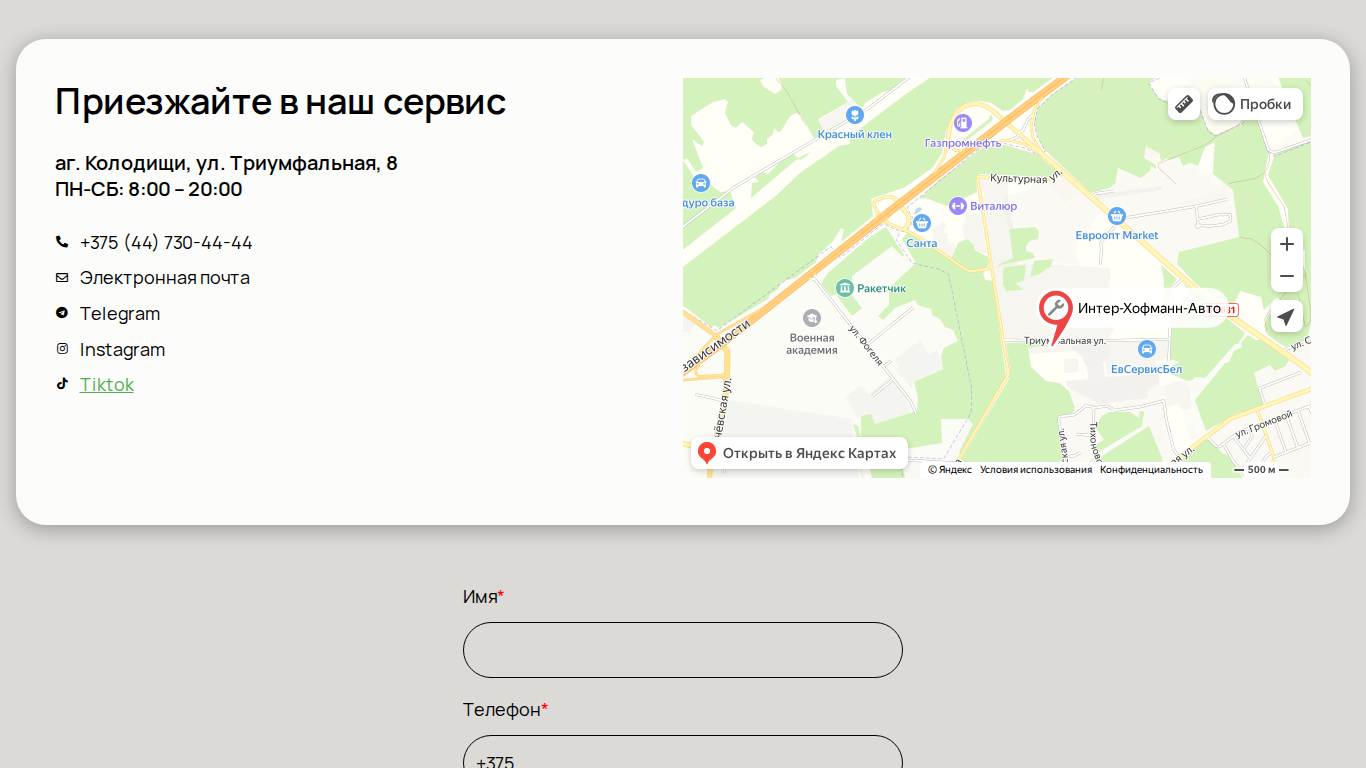Open the Конфиденциальность map link
Image resolution: width=1366 pixels, height=768 pixels.
coord(1151,470)
